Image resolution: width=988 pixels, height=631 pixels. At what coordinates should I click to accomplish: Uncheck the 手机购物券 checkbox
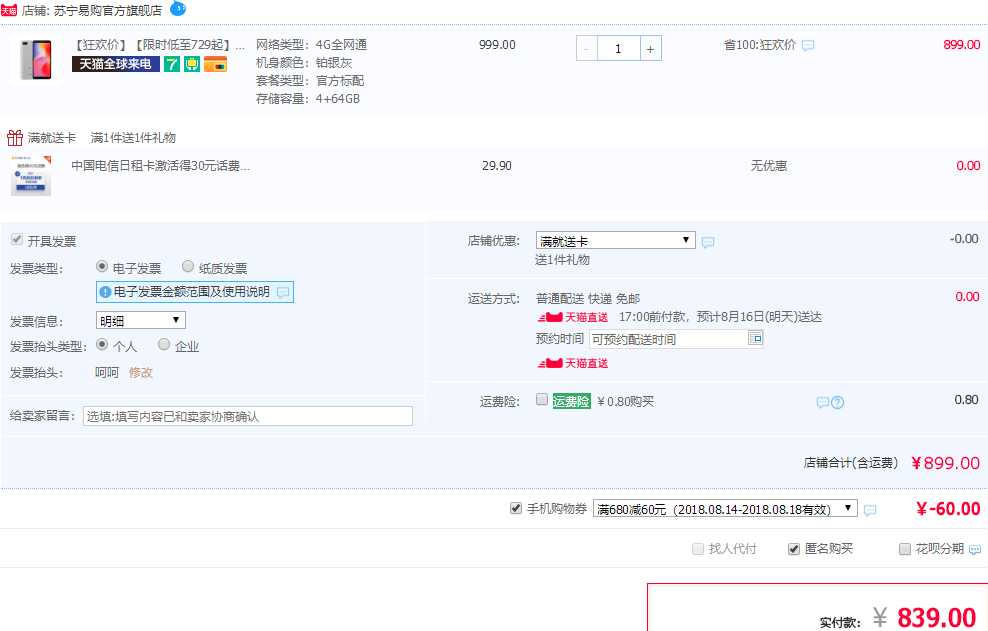tap(516, 508)
